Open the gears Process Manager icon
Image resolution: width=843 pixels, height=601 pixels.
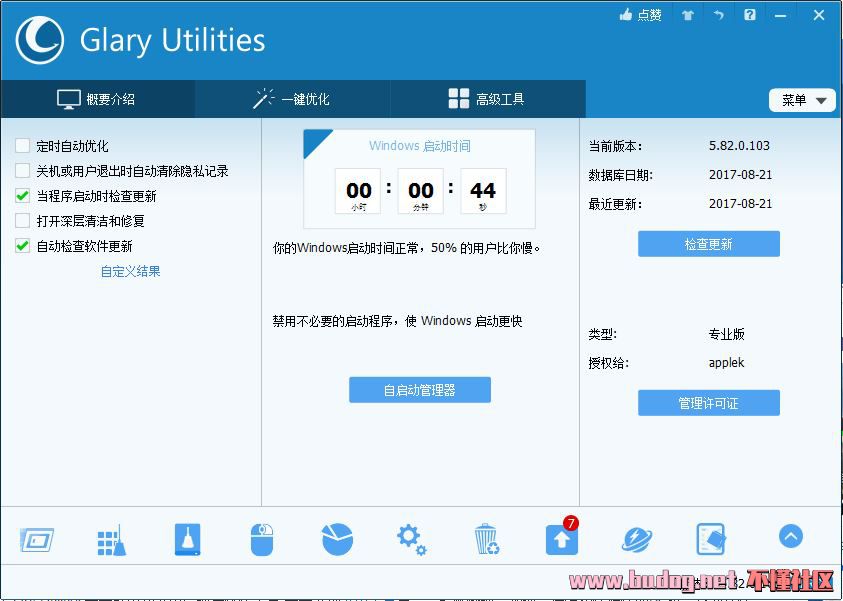pos(411,539)
